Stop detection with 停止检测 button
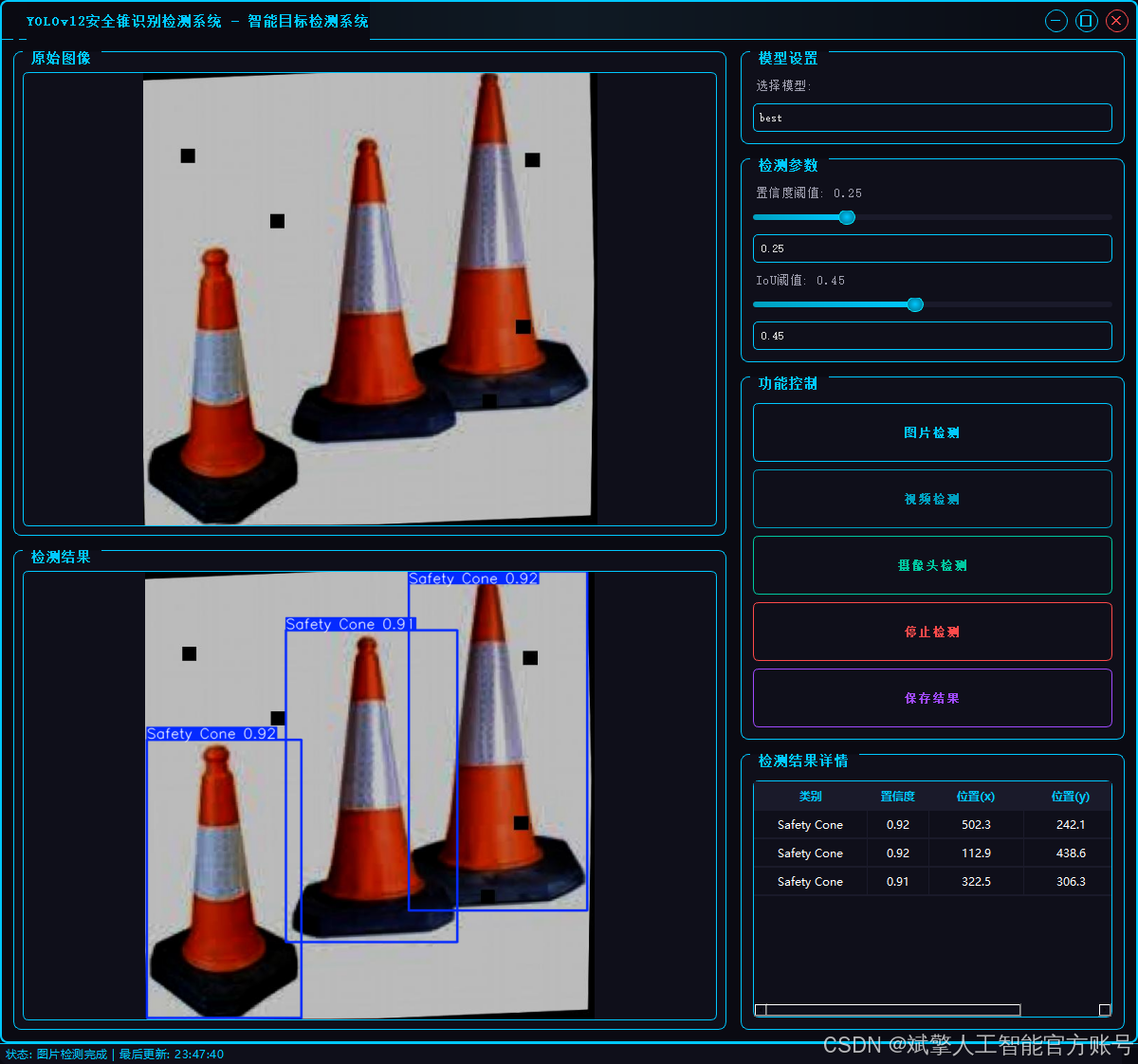The width and height of the screenshot is (1138, 1064). (x=932, y=632)
